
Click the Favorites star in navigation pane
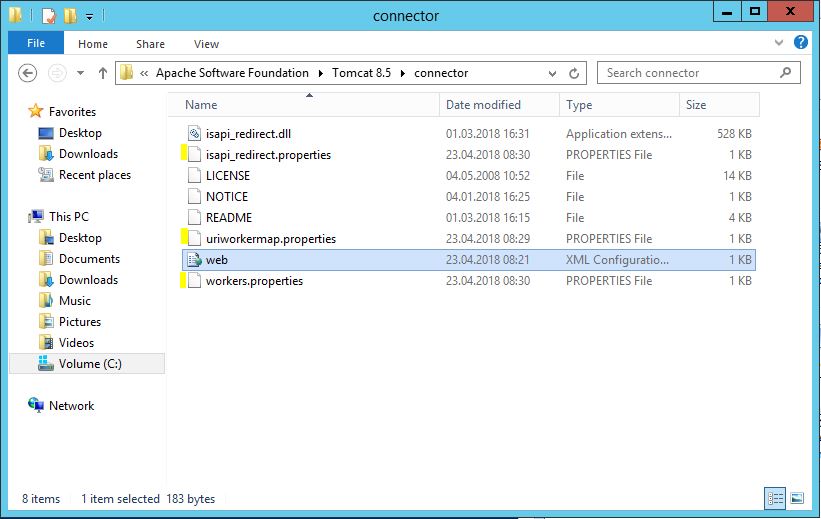(36, 111)
